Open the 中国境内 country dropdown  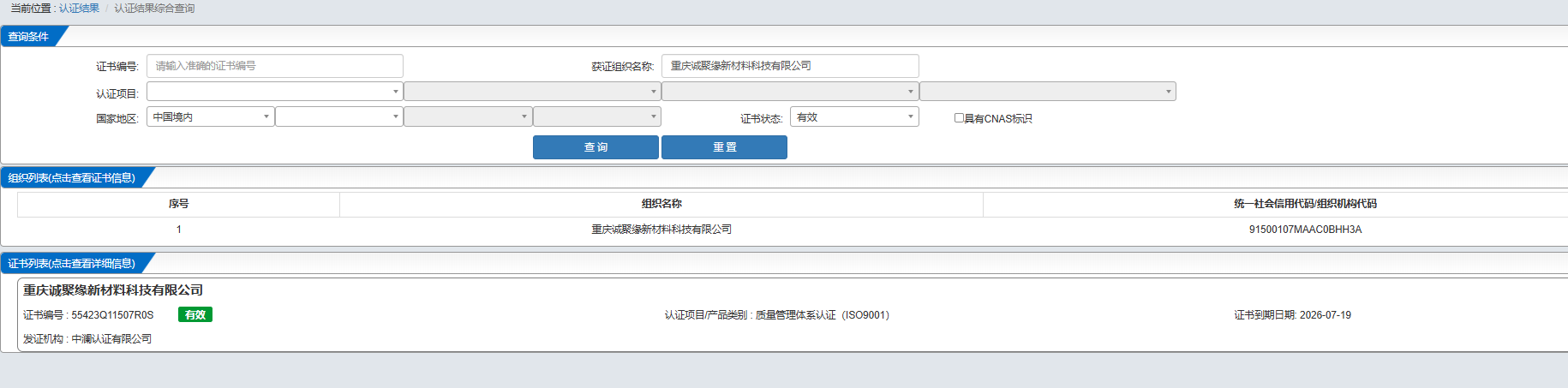[x=211, y=116]
